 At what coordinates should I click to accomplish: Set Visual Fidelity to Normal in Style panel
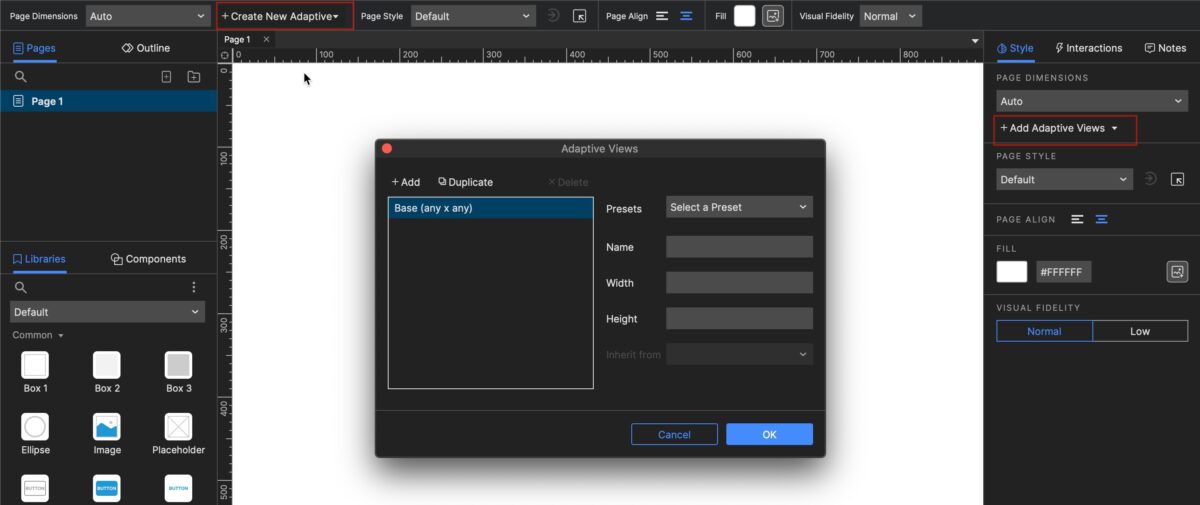[x=1044, y=331]
